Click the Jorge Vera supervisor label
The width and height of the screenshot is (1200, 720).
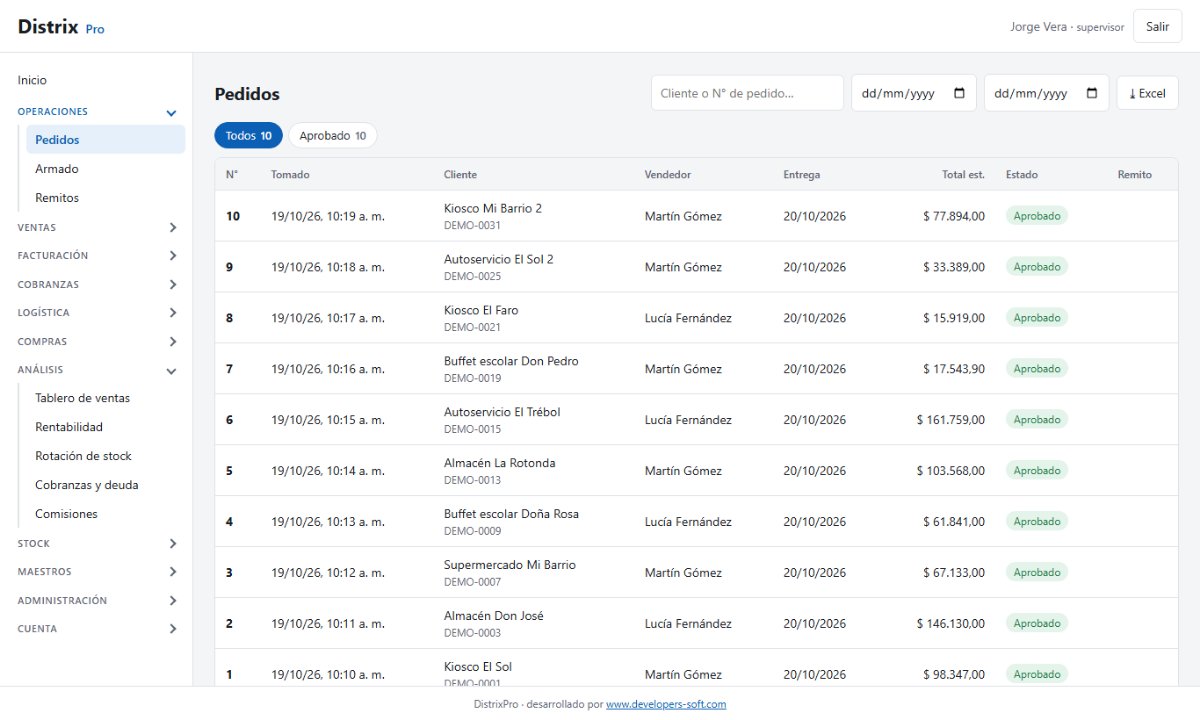[1067, 27]
